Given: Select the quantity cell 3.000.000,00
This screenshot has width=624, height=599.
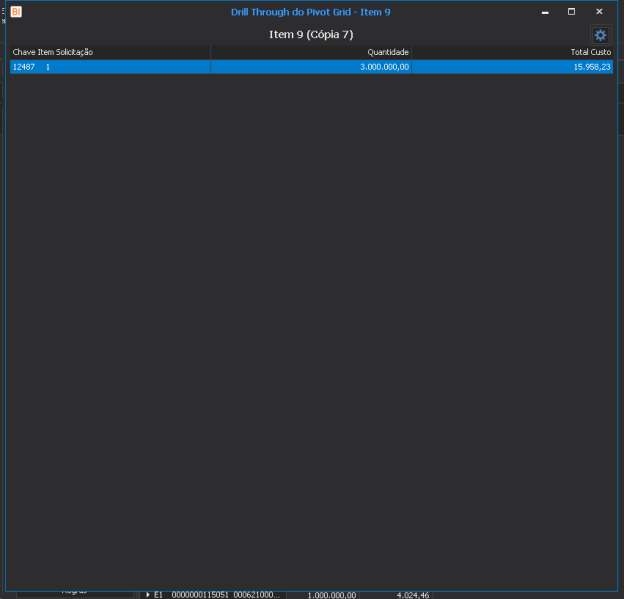Looking at the screenshot, I should point(311,67).
